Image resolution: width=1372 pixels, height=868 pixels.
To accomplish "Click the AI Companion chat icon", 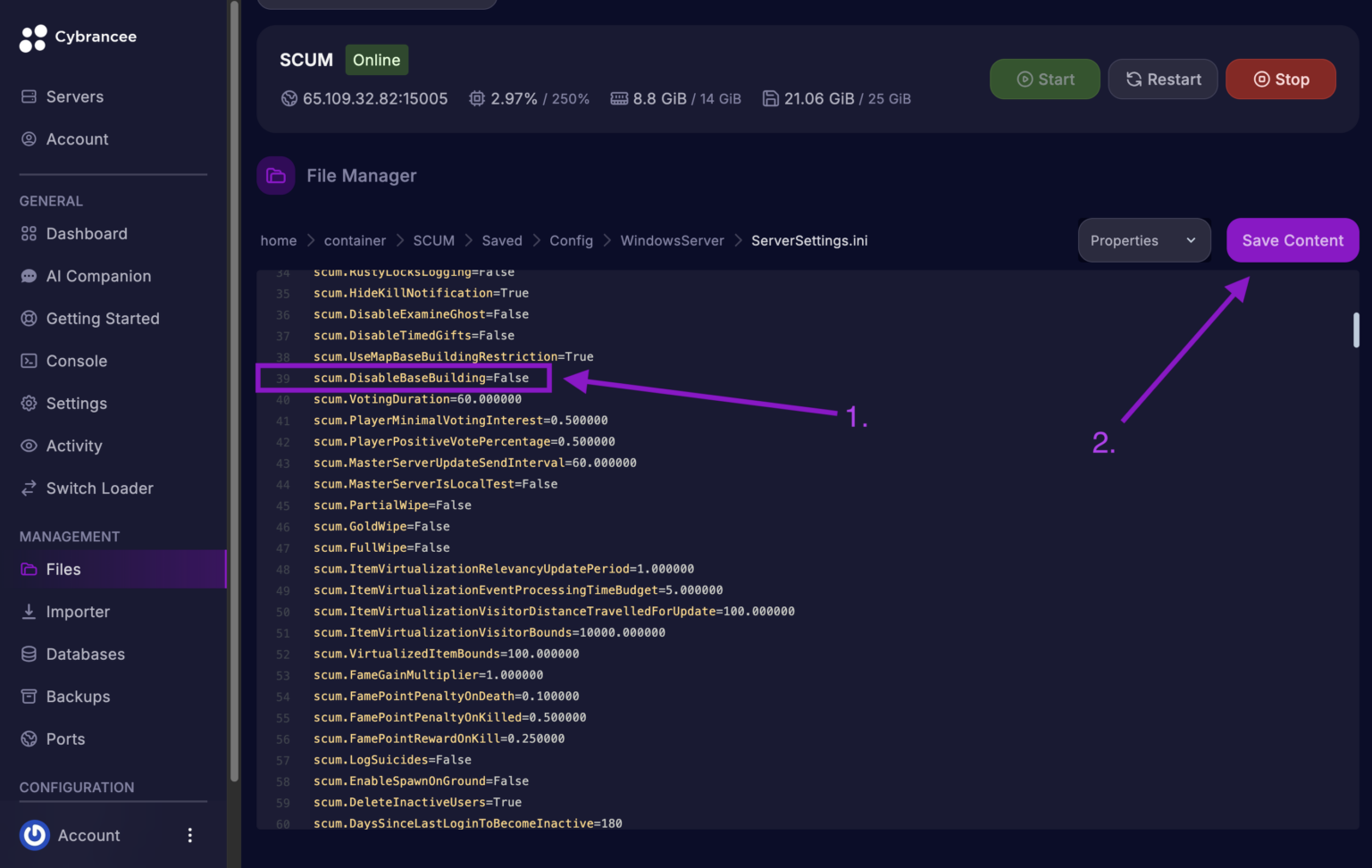I will coord(29,276).
